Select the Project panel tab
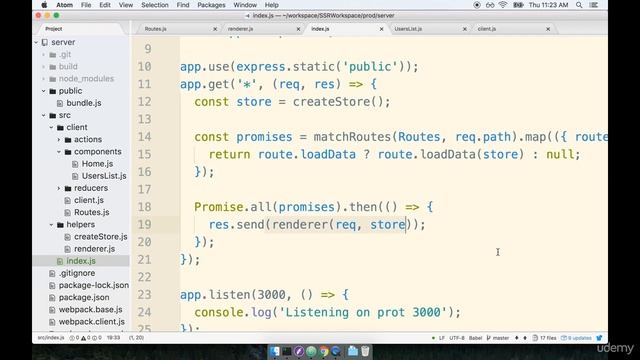The height and width of the screenshot is (360, 640). [54, 29]
